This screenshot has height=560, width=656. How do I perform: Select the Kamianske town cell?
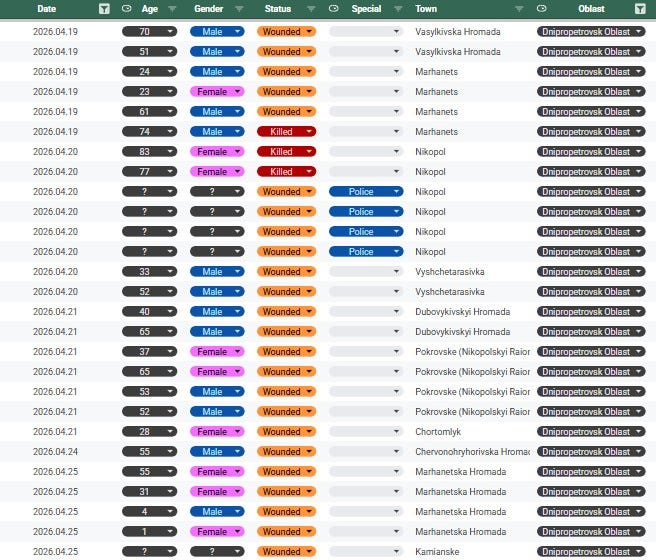437,552
